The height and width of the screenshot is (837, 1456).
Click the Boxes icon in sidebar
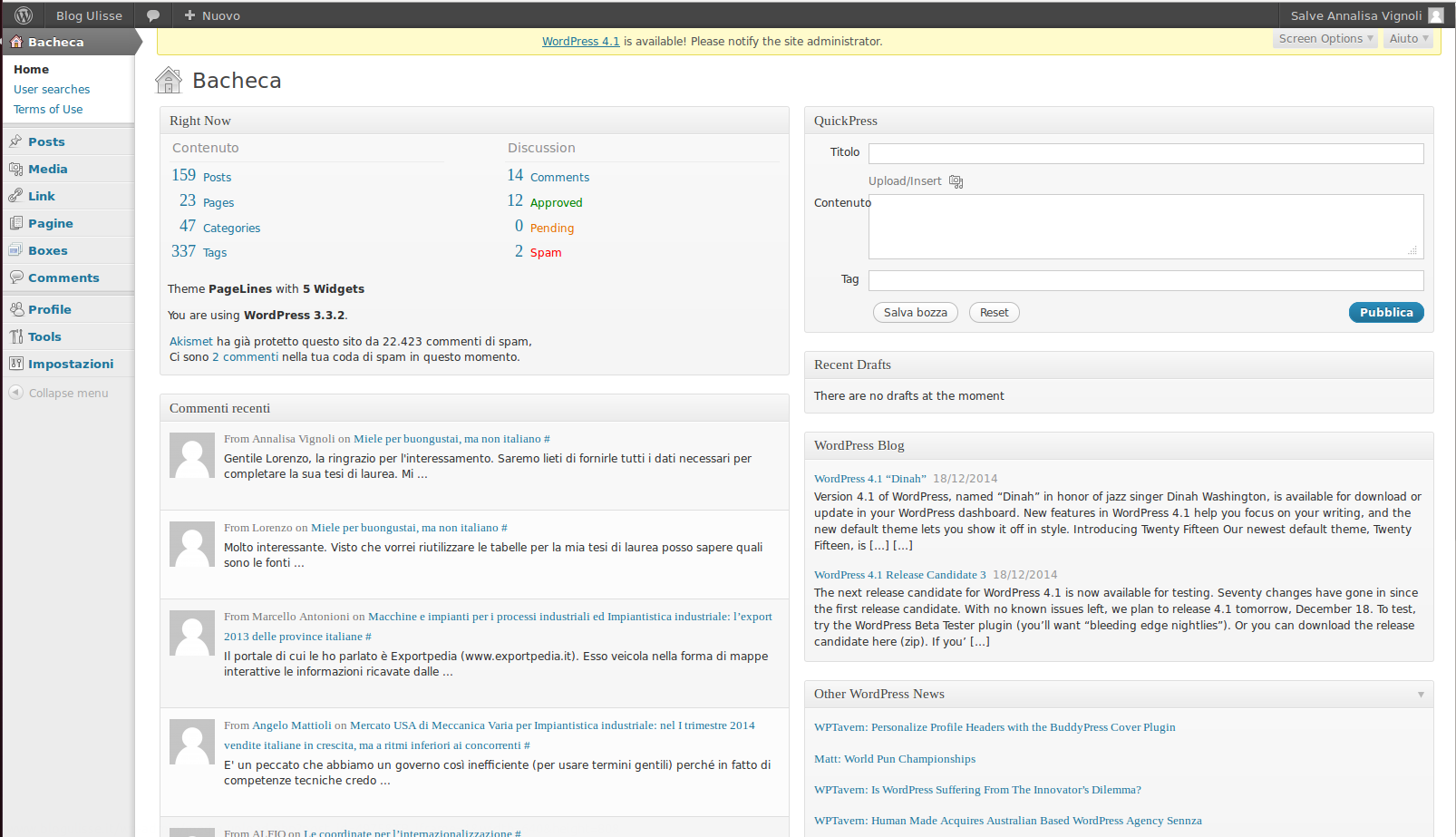coord(16,250)
